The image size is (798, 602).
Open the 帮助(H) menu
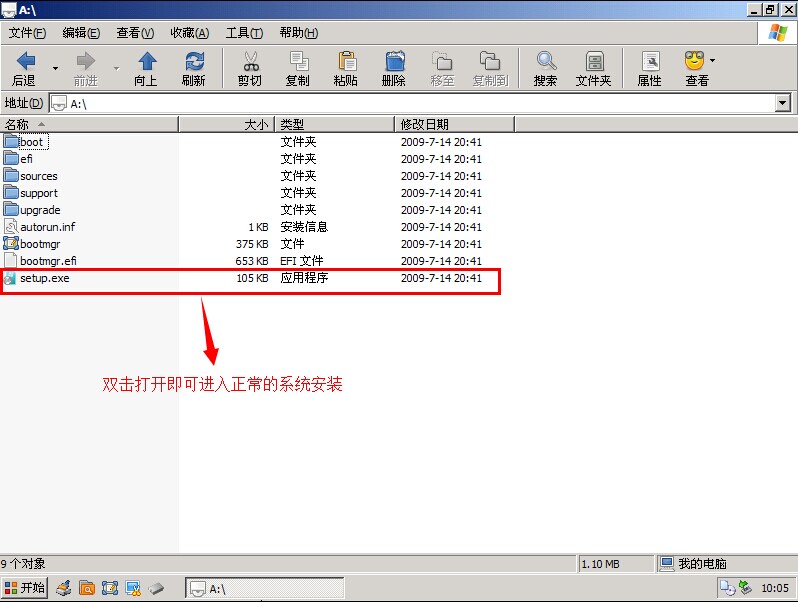pos(299,33)
